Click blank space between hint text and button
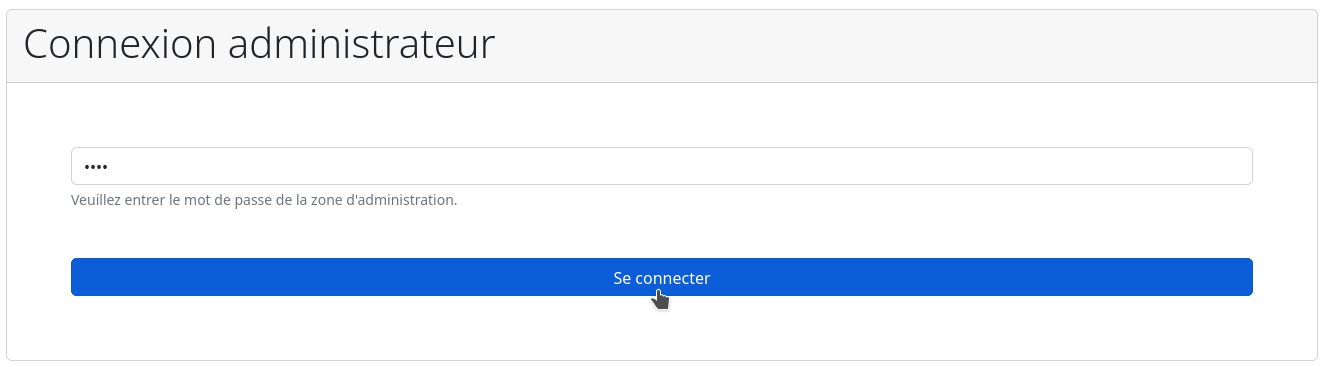 tap(661, 233)
